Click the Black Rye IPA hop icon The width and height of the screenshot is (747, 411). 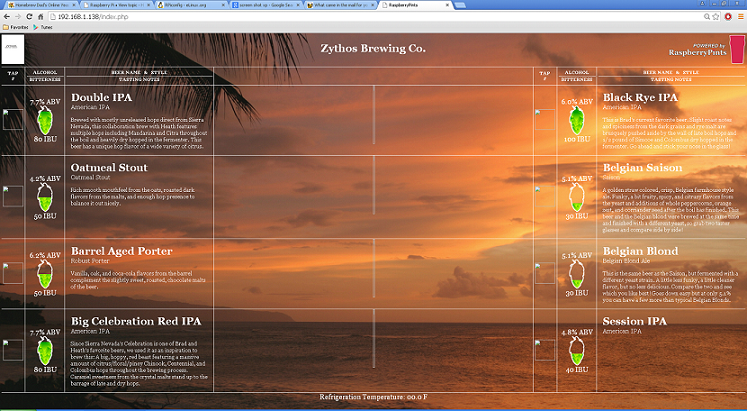pyautogui.click(x=576, y=120)
